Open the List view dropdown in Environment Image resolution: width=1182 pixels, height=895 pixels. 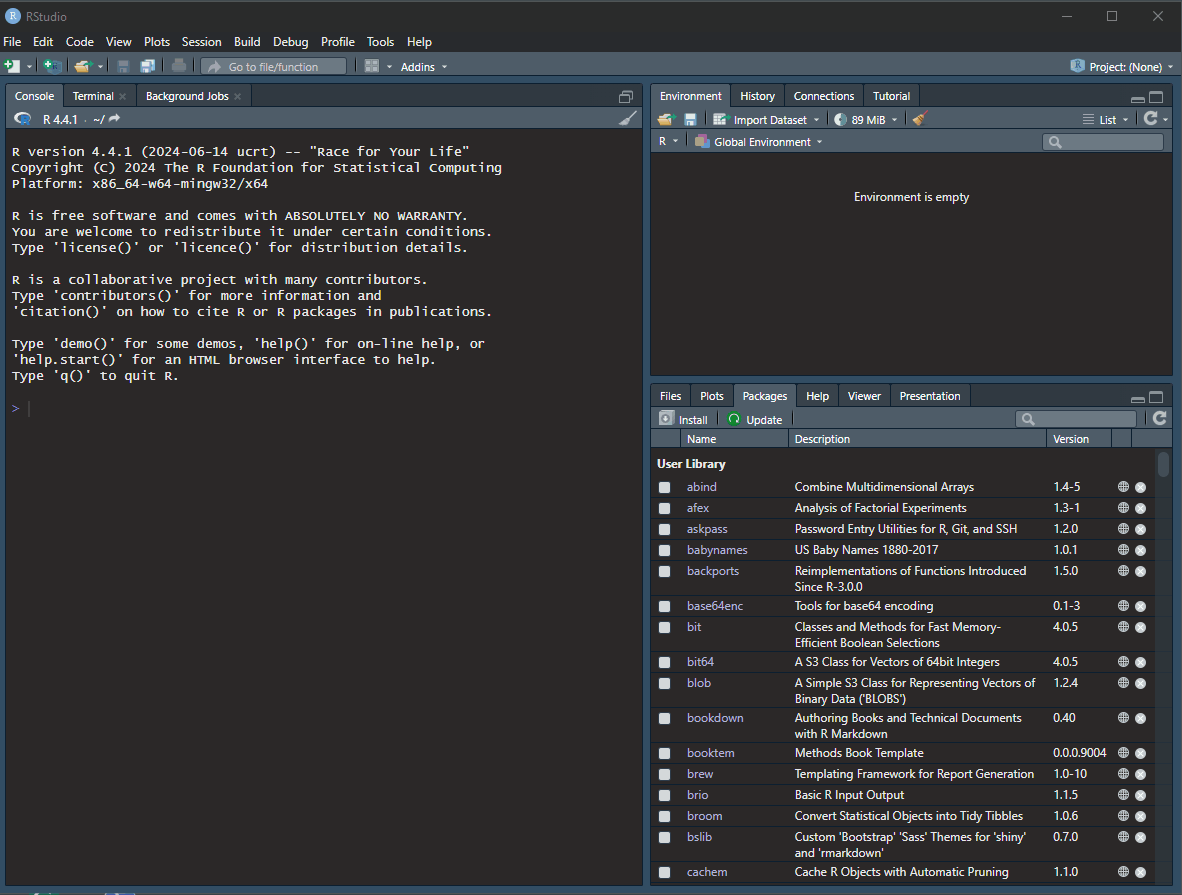point(1106,119)
